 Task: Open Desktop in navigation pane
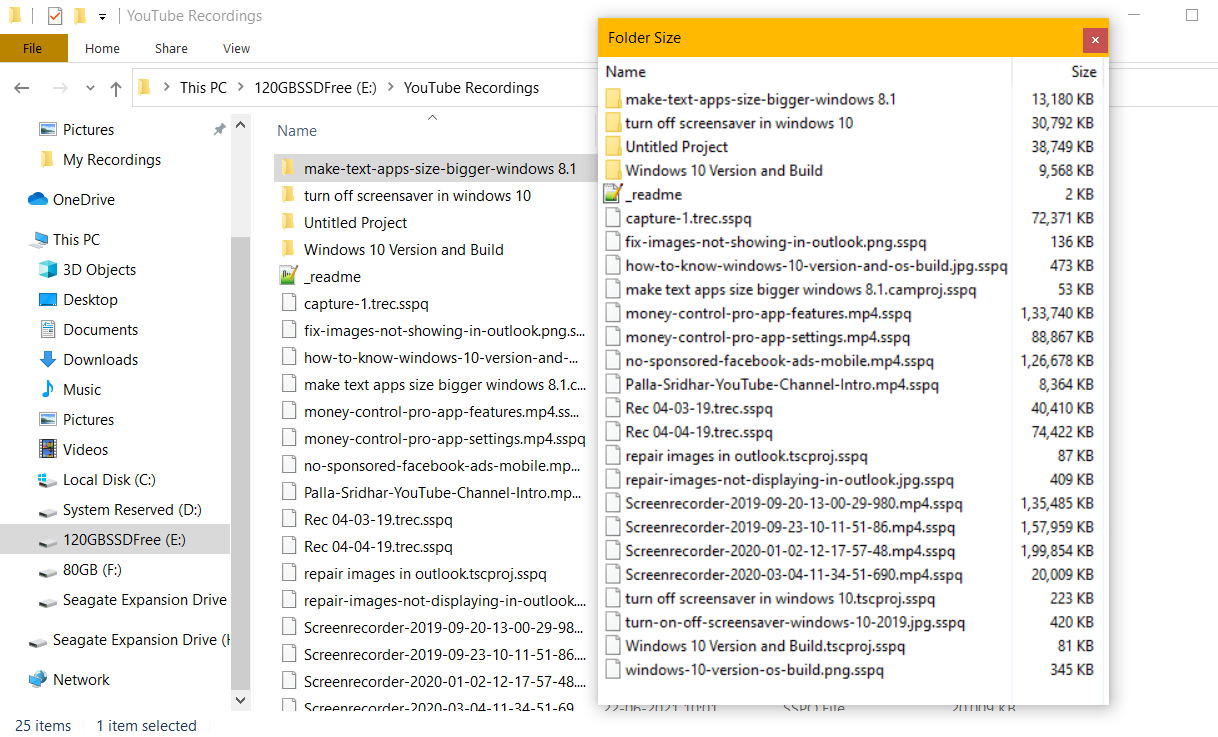click(x=90, y=300)
